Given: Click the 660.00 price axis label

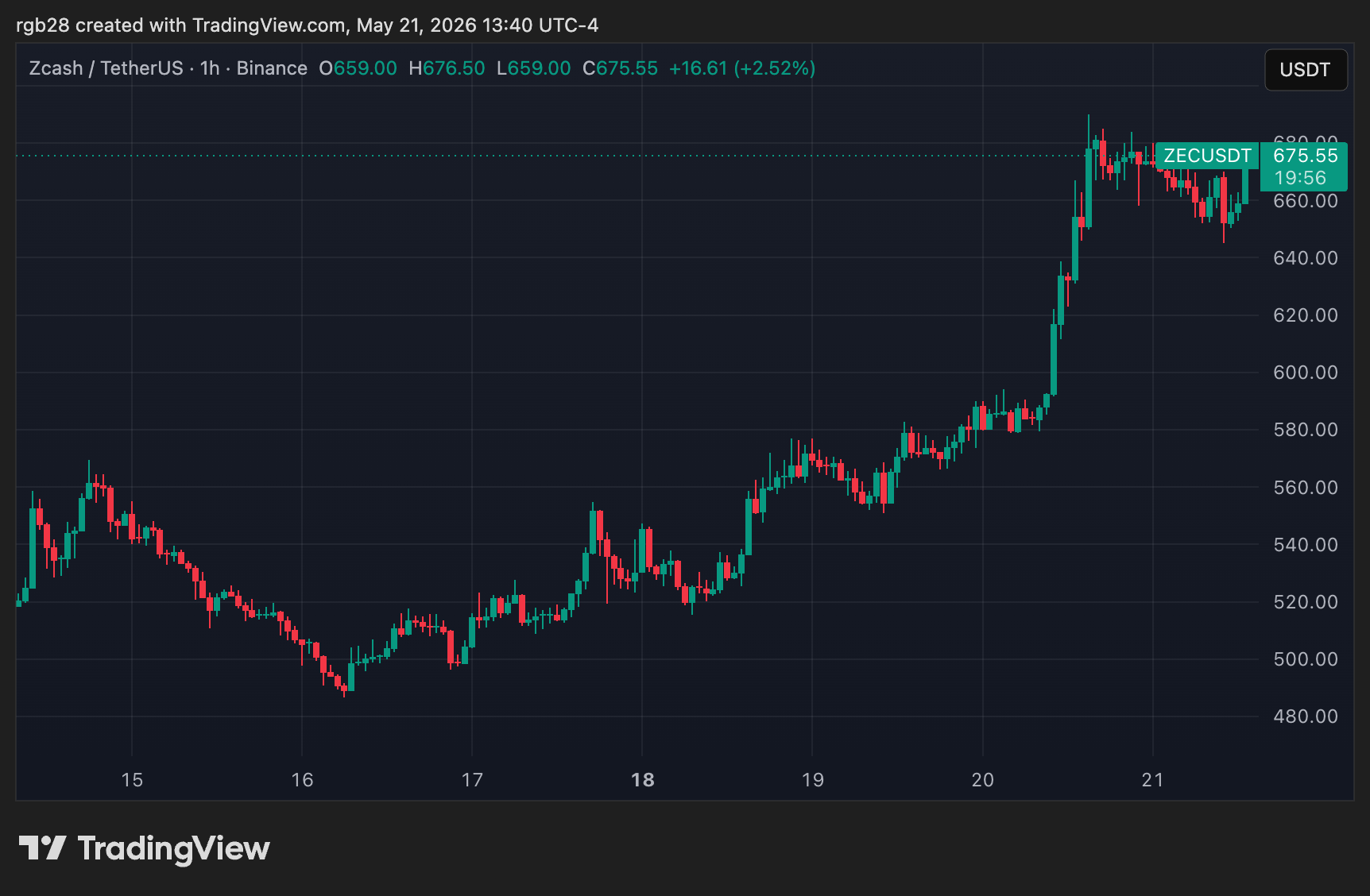Looking at the screenshot, I should (1305, 201).
